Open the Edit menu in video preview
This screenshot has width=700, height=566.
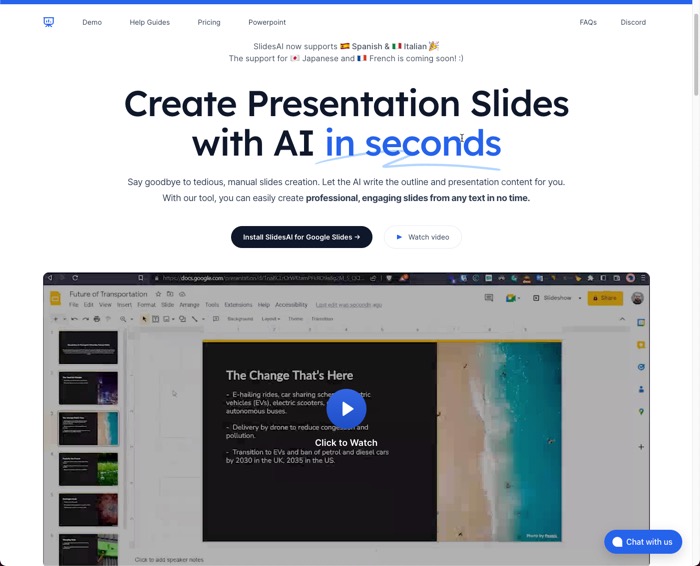point(89,305)
